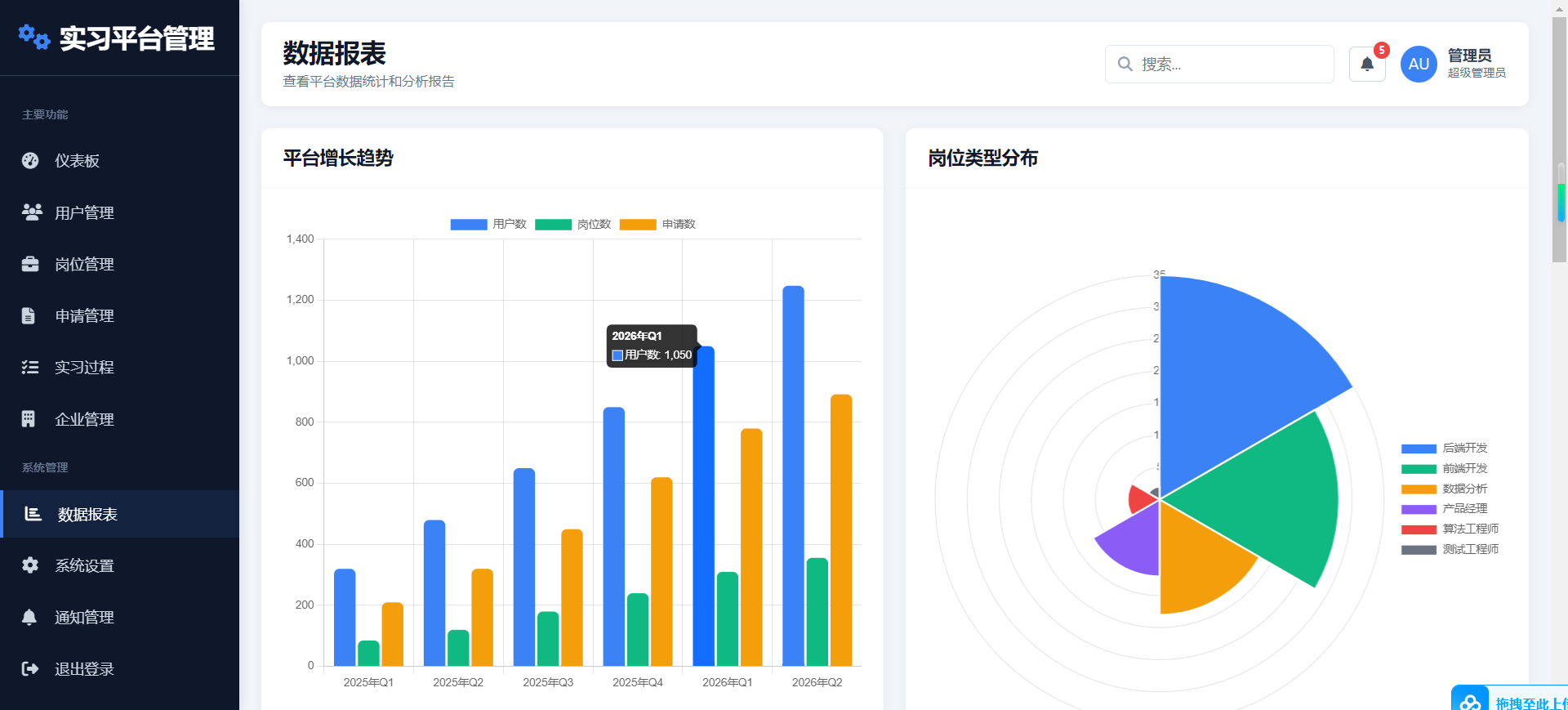Click the 退出登录 logout arrow icon
This screenshot has height=710, width=1568.
(x=30, y=668)
